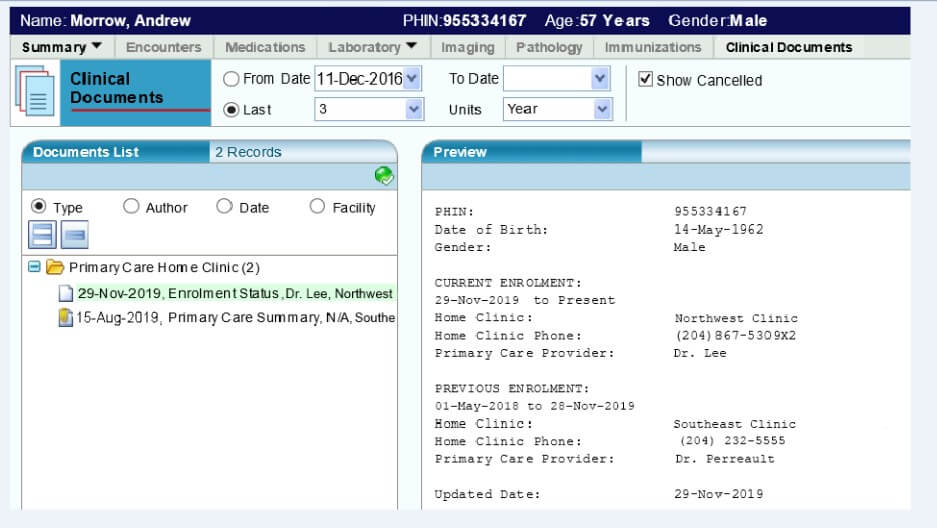Open the Summary tab menu
The height and width of the screenshot is (528, 937).
(x=62, y=47)
